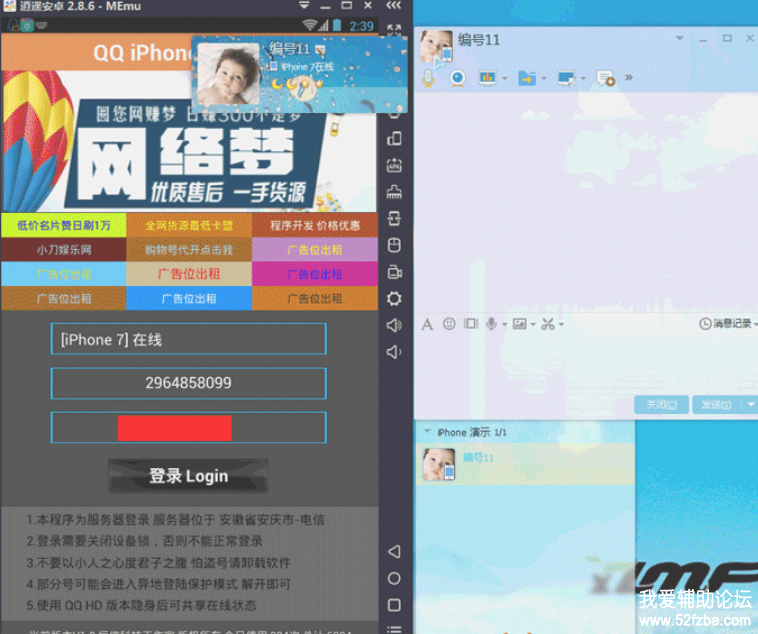Open the dropdown next to the voice message icon
This screenshot has height=634, width=758.
(504, 324)
